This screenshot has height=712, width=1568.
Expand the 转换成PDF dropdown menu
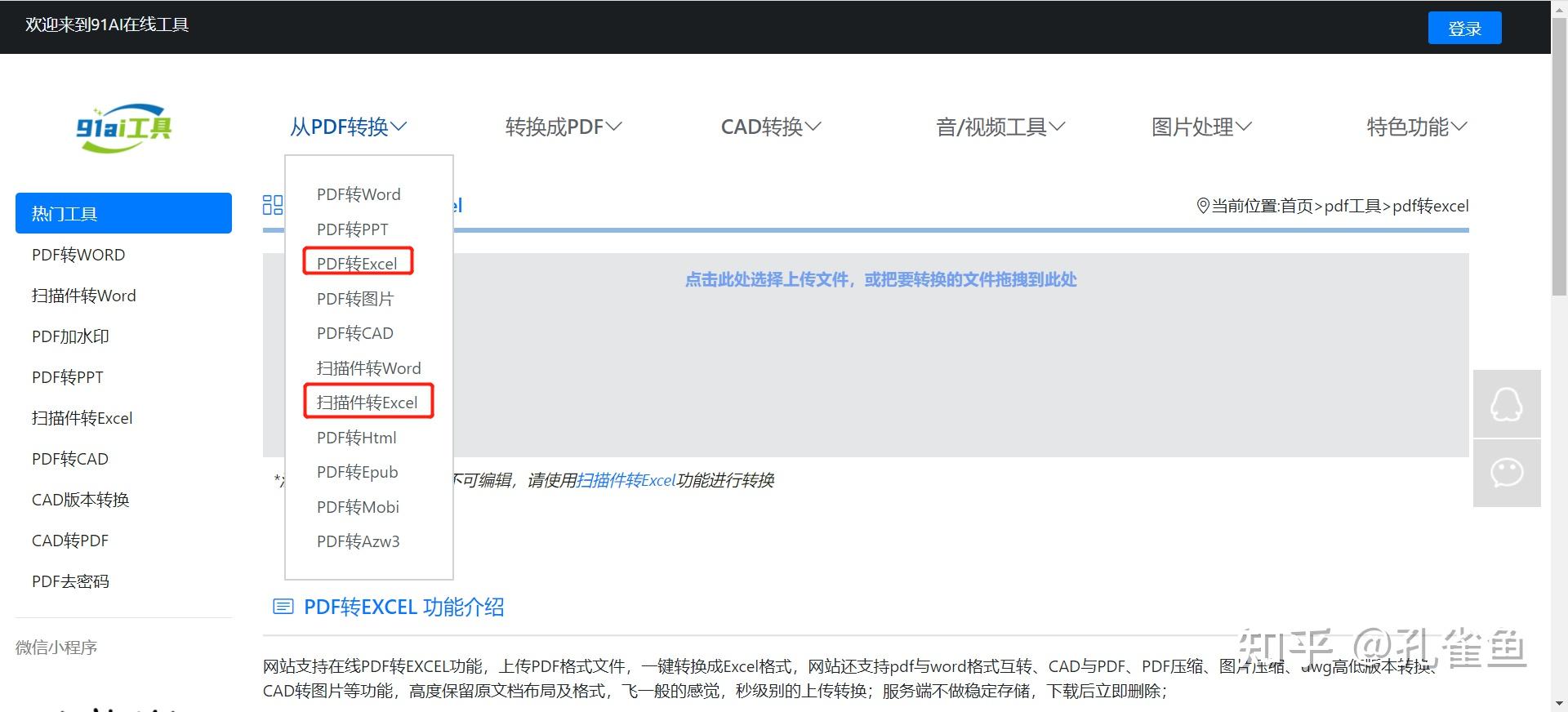pos(563,127)
